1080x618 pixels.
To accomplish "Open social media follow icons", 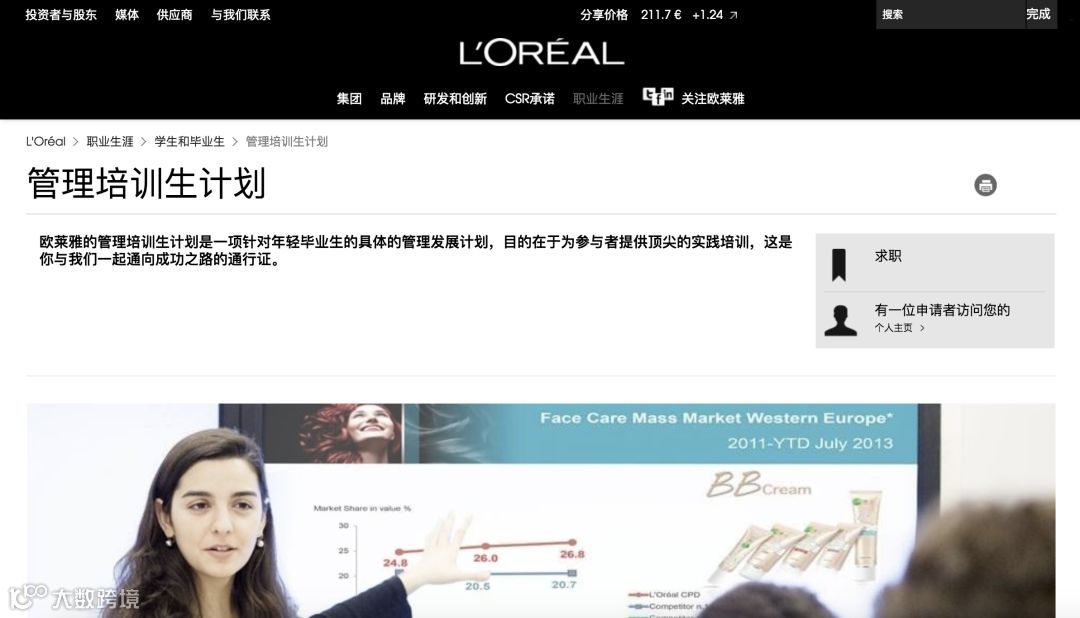I will pos(658,96).
